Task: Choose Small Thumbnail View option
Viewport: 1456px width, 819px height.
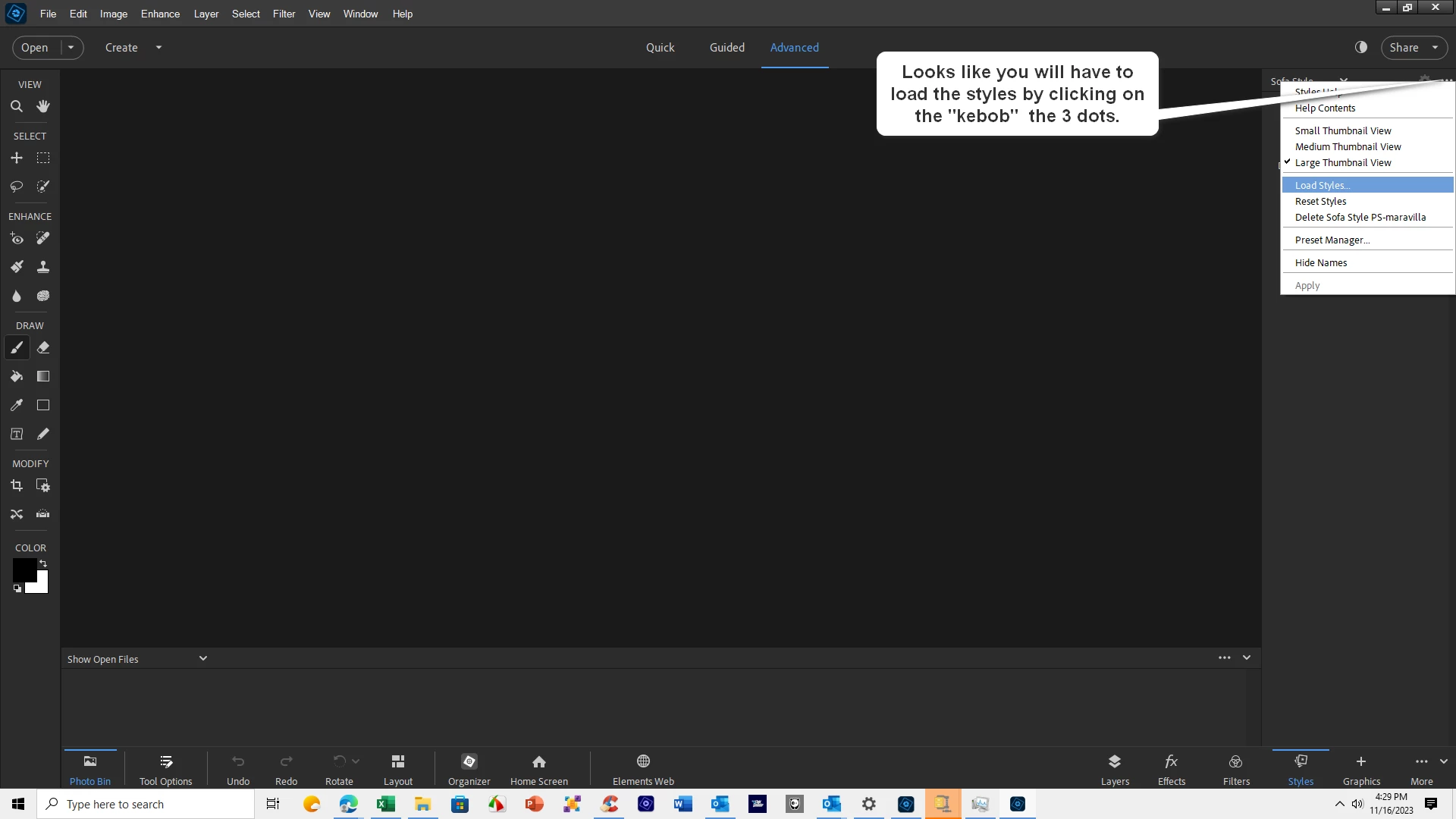Action: (1342, 130)
